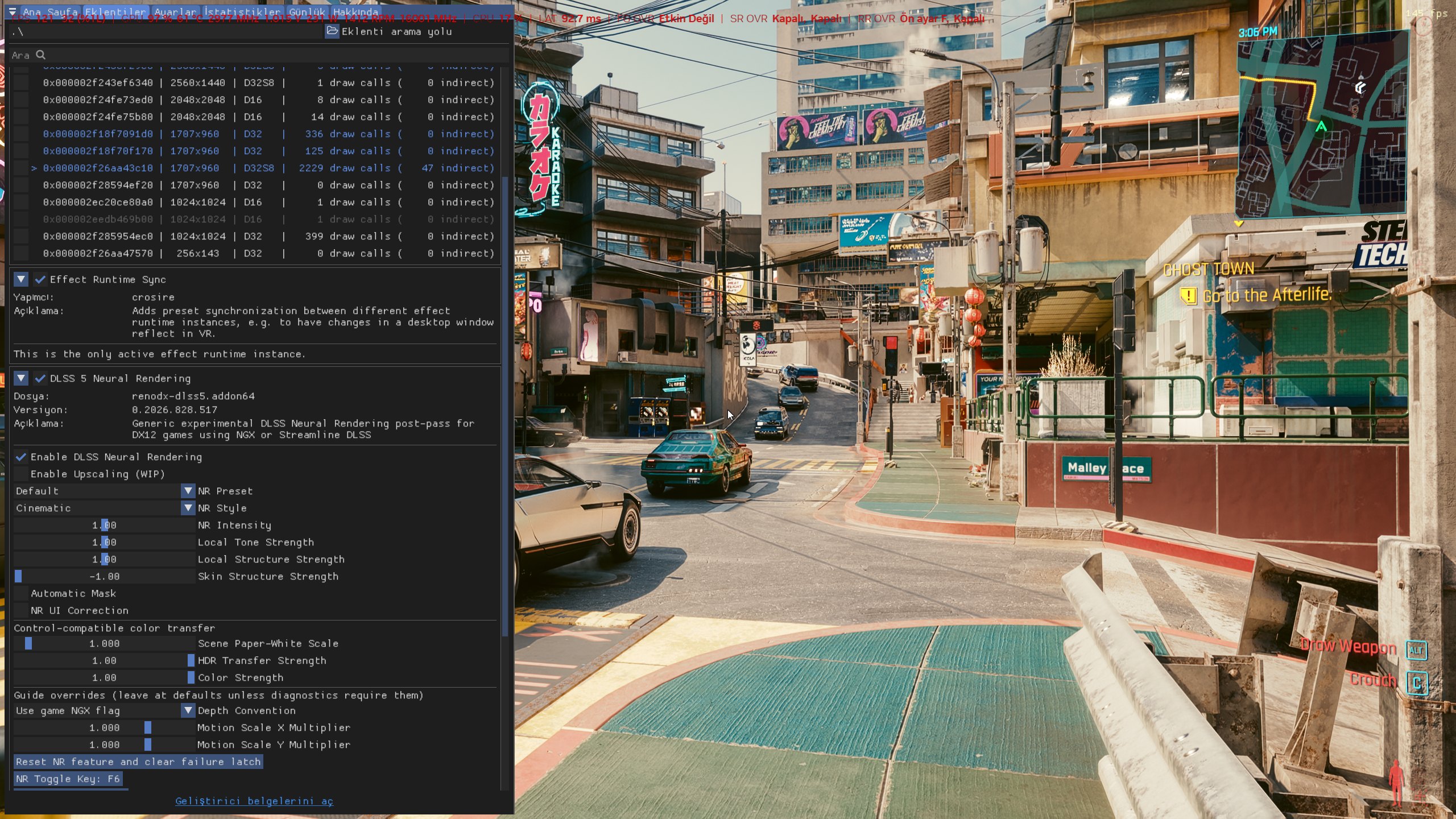
Task: Click the C key icon next to Crouch
Action: [x=1417, y=682]
